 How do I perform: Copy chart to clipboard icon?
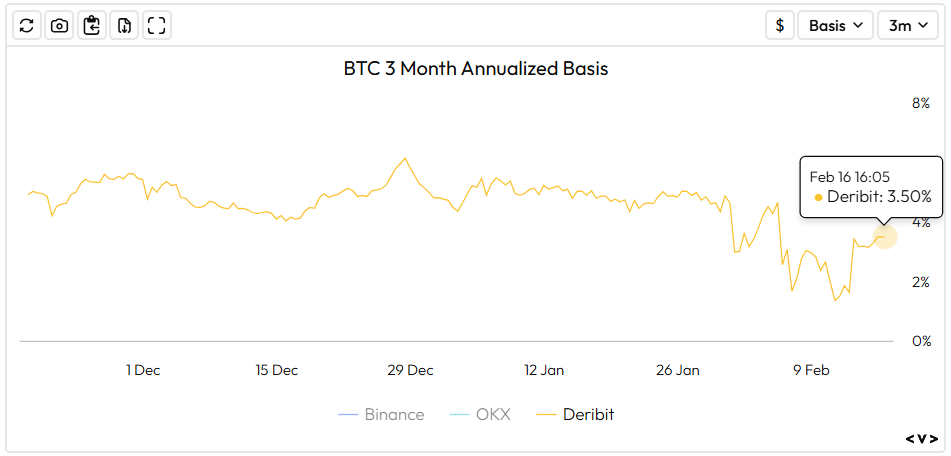(x=92, y=26)
